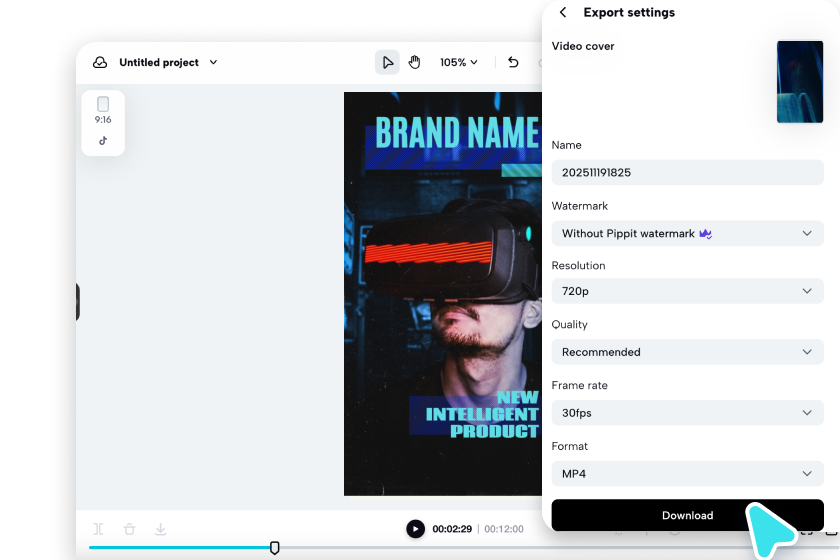Select the TikTok platform icon
This screenshot has height=560, width=840.
click(103, 141)
